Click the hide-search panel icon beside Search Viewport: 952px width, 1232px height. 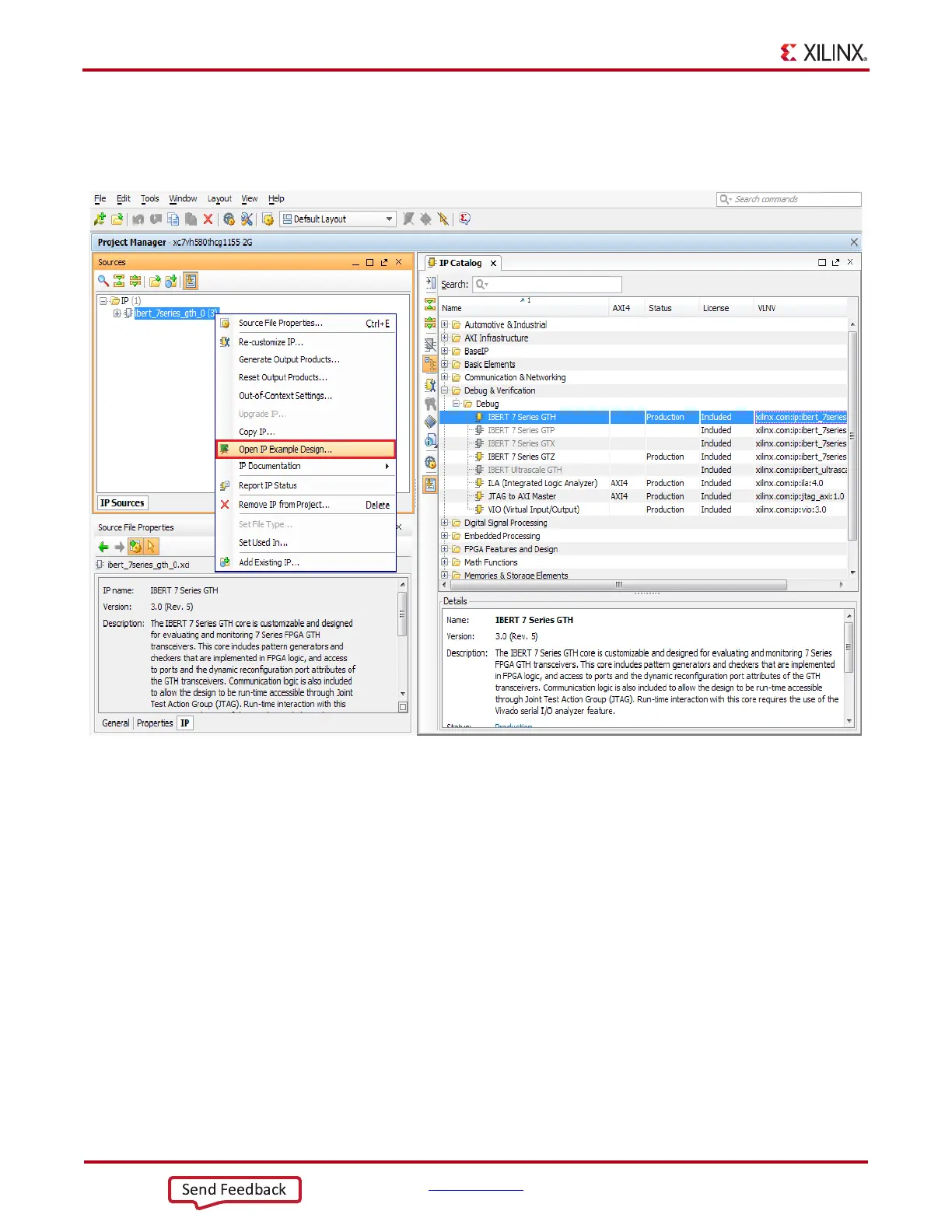tap(430, 284)
